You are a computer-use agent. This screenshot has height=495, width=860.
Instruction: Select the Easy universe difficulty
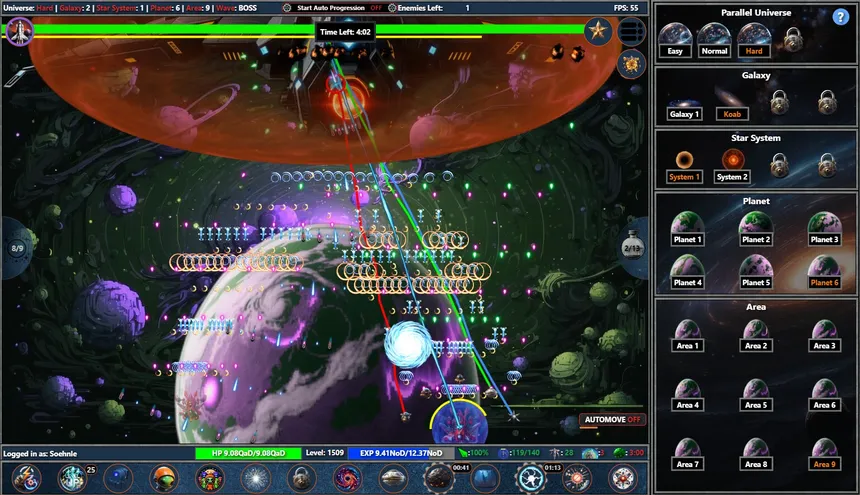675,41
